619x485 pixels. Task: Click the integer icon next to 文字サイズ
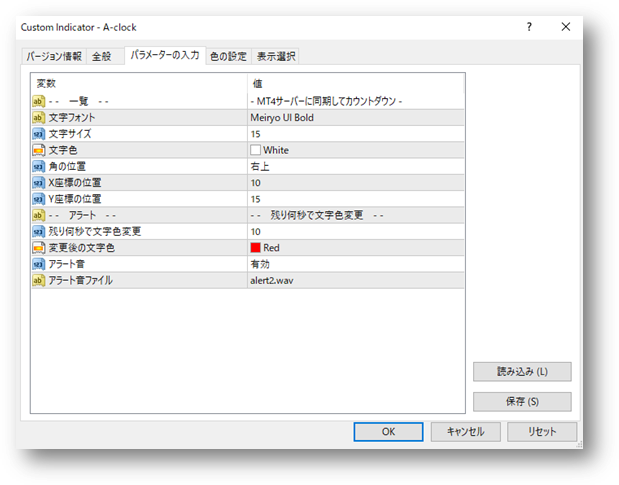[x=38, y=134]
